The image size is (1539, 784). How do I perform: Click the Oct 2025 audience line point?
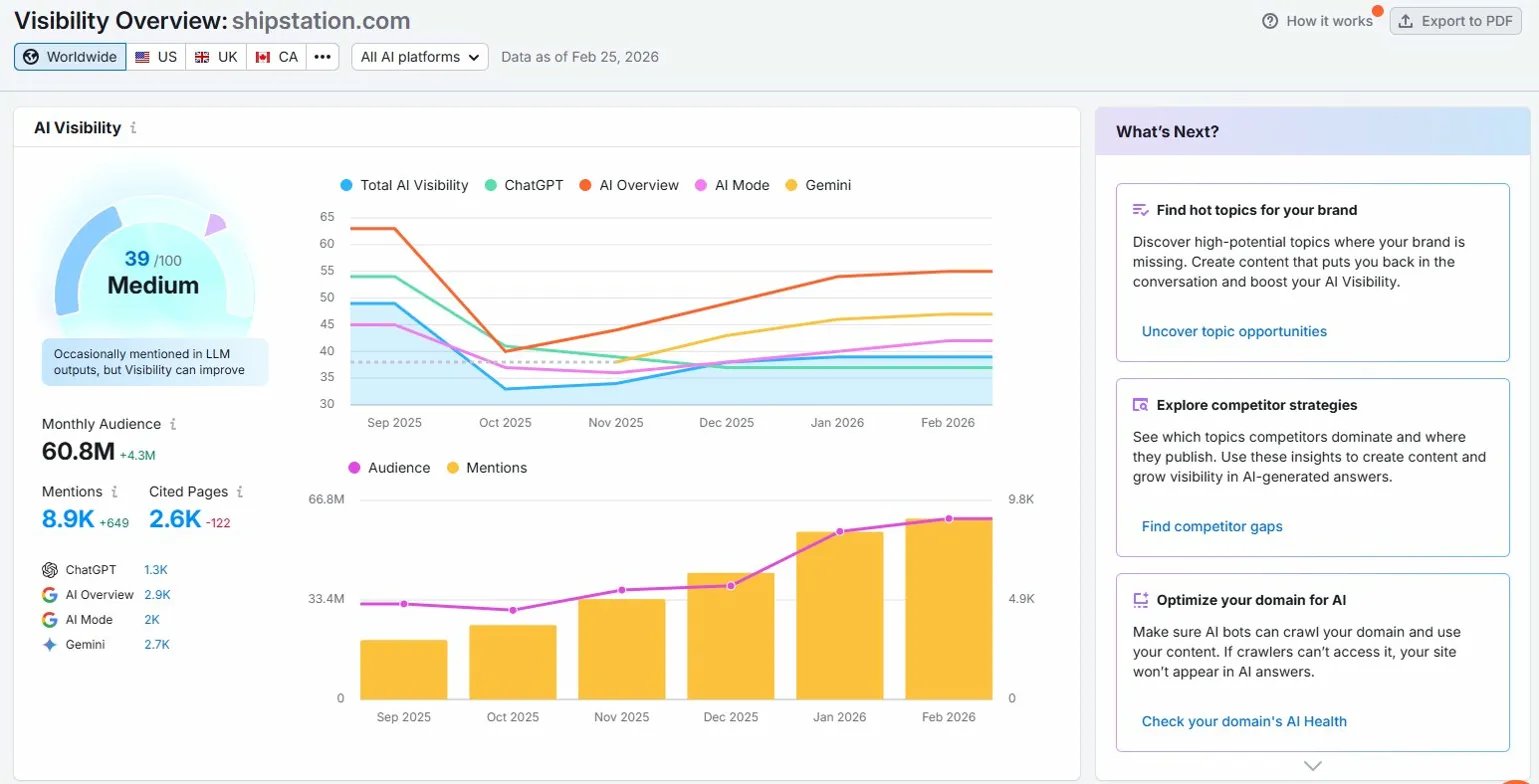(x=513, y=610)
